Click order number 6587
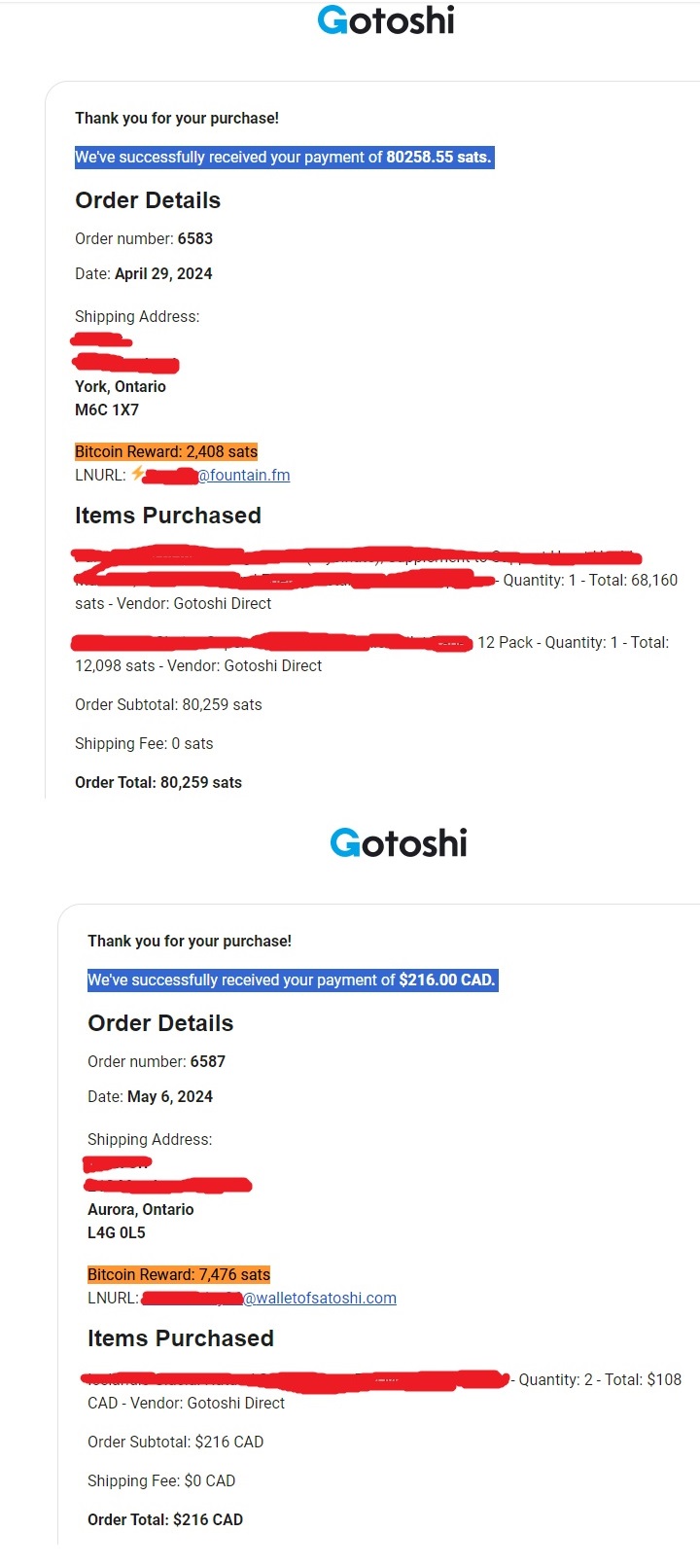Screen dimensions: 700x1568 tap(207, 1062)
